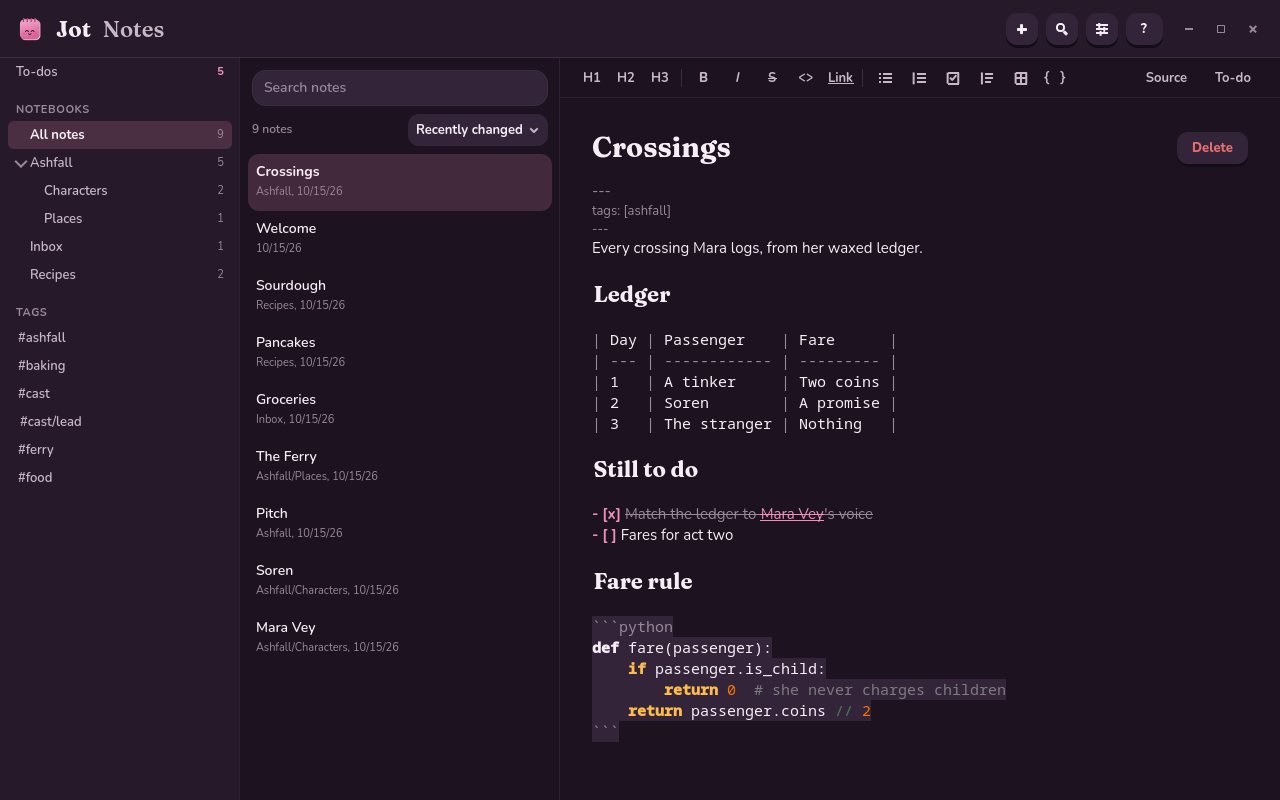The height and width of the screenshot is (800, 1280).
Task: Open the Soren note in the list
Action: 400,581
